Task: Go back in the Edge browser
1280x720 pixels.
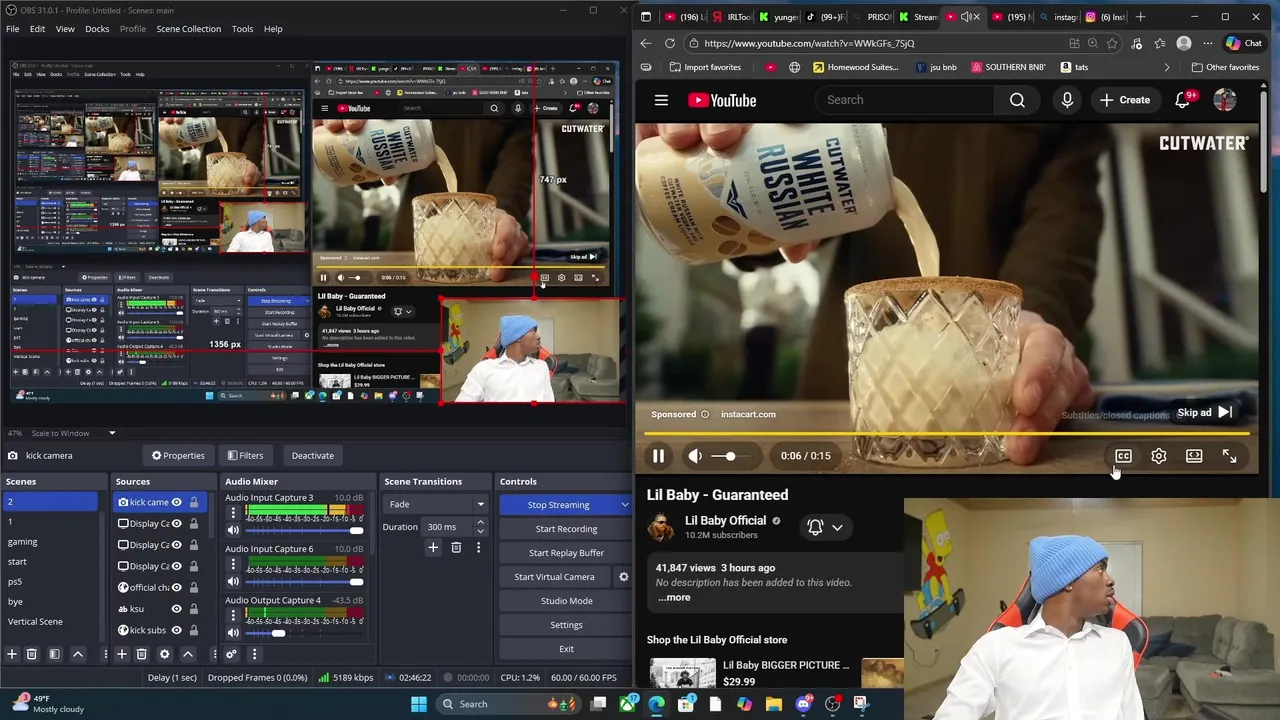Action: coord(645,43)
